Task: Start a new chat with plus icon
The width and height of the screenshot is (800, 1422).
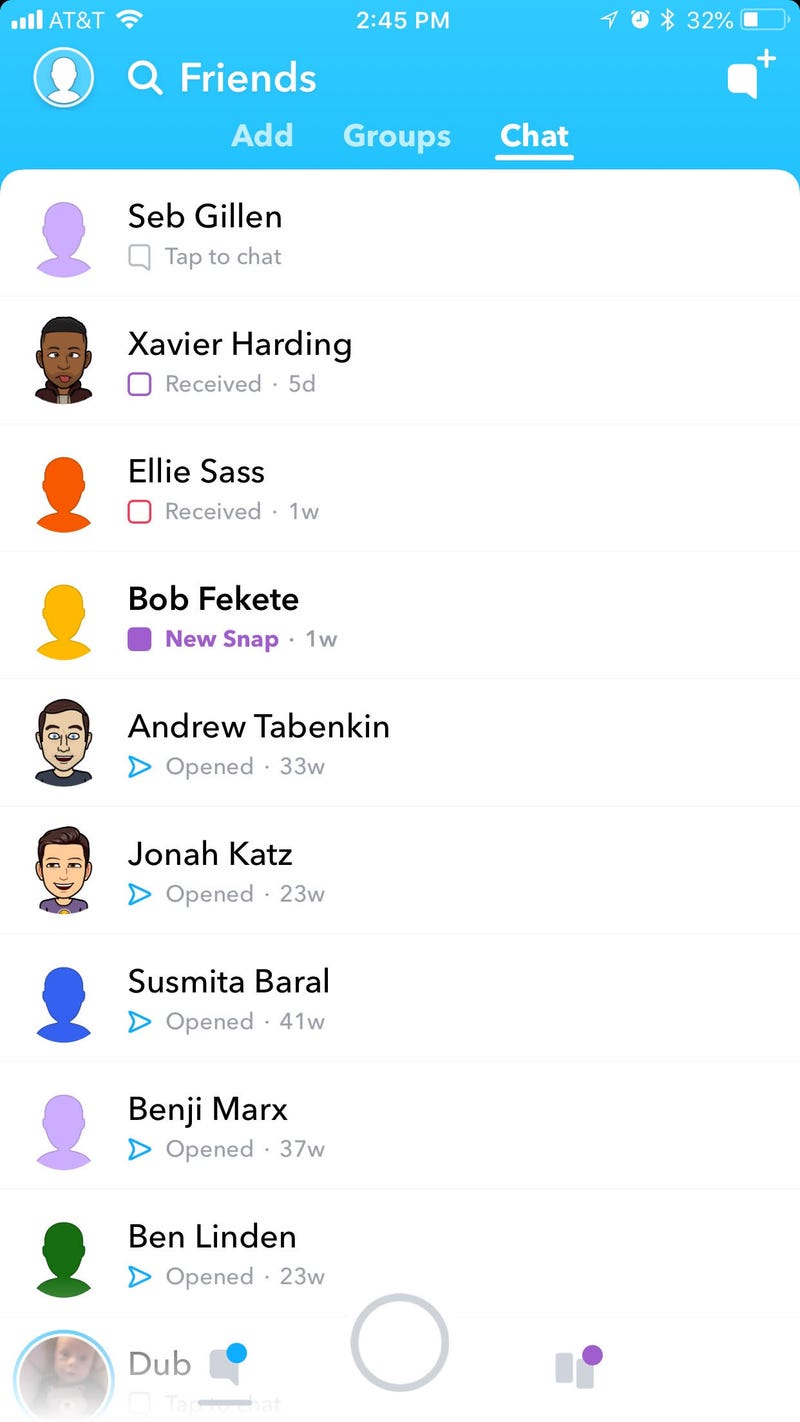Action: click(x=750, y=75)
